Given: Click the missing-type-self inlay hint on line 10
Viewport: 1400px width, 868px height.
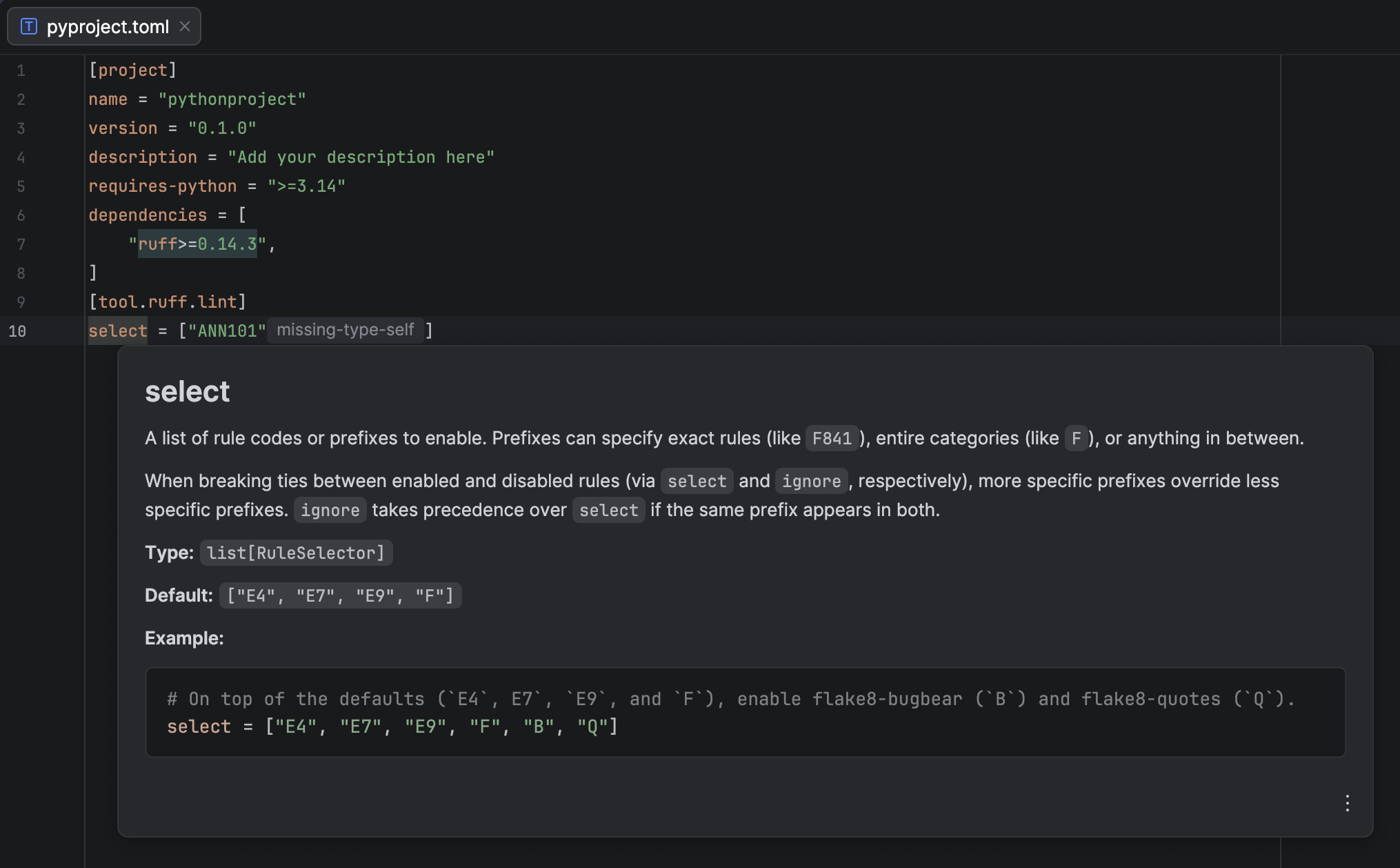Looking at the screenshot, I should tap(346, 330).
